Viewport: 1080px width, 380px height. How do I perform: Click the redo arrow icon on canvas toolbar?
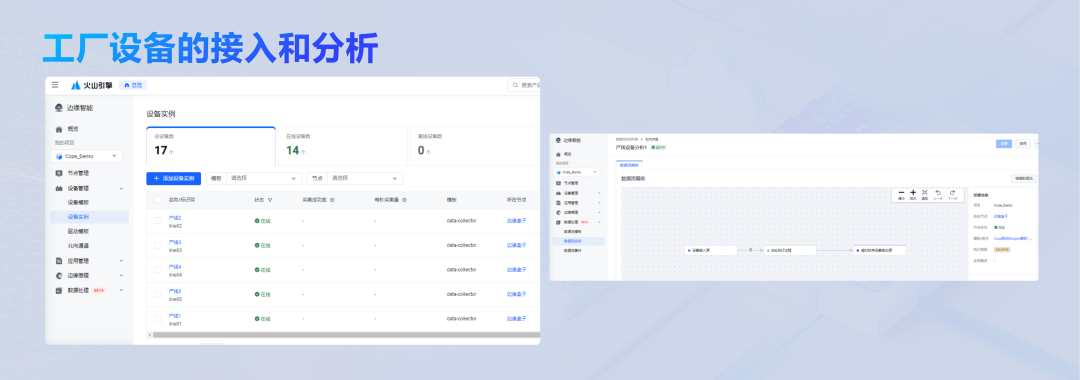(x=952, y=193)
